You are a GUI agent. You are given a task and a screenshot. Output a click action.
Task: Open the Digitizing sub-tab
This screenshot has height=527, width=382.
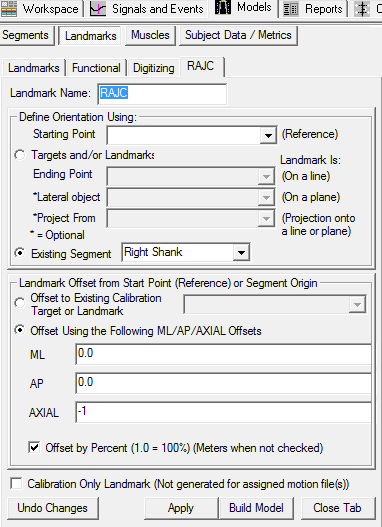point(154,68)
